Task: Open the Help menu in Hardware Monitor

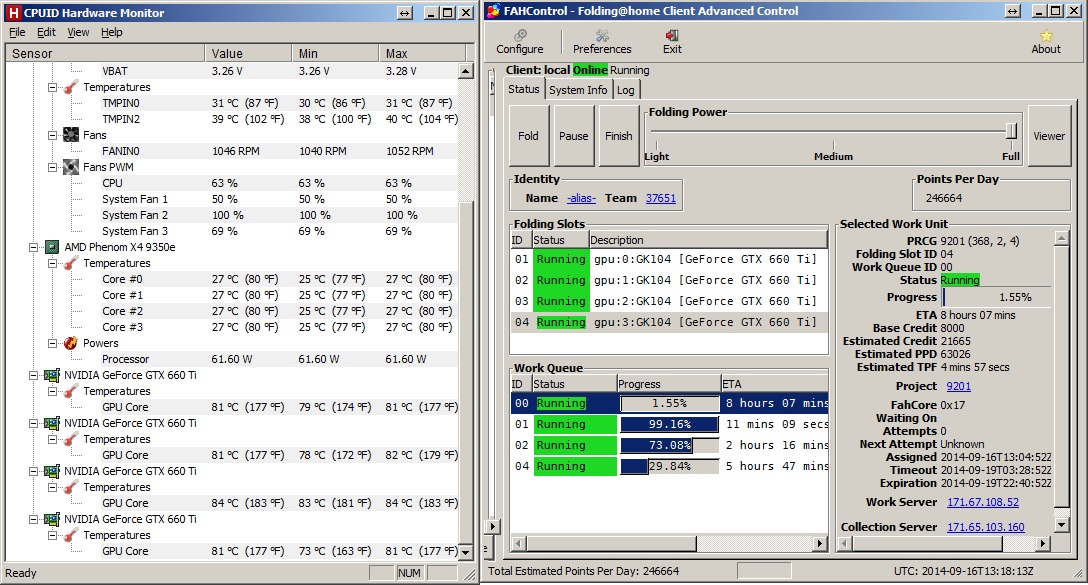Action: (112, 32)
